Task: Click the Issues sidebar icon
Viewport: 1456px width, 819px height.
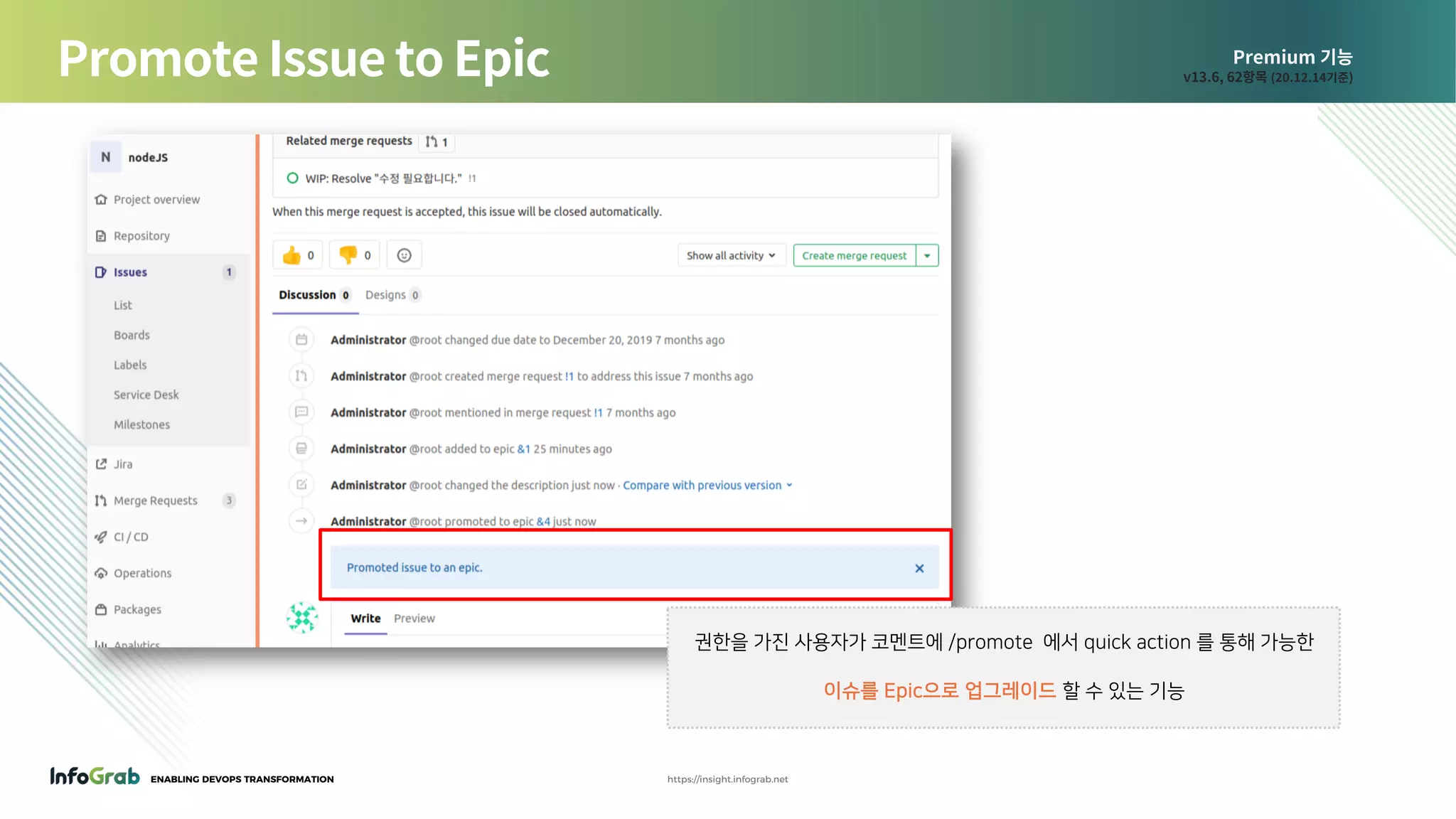Action: (x=101, y=272)
